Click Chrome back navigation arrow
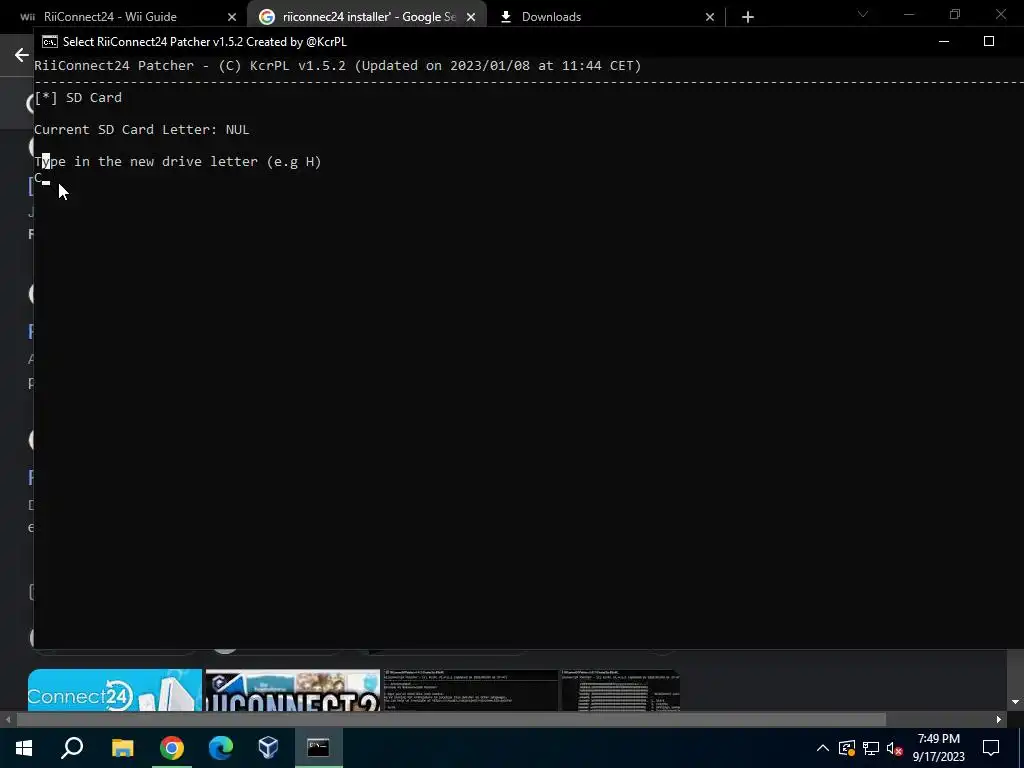This screenshot has height=768, width=1024. tap(21, 55)
